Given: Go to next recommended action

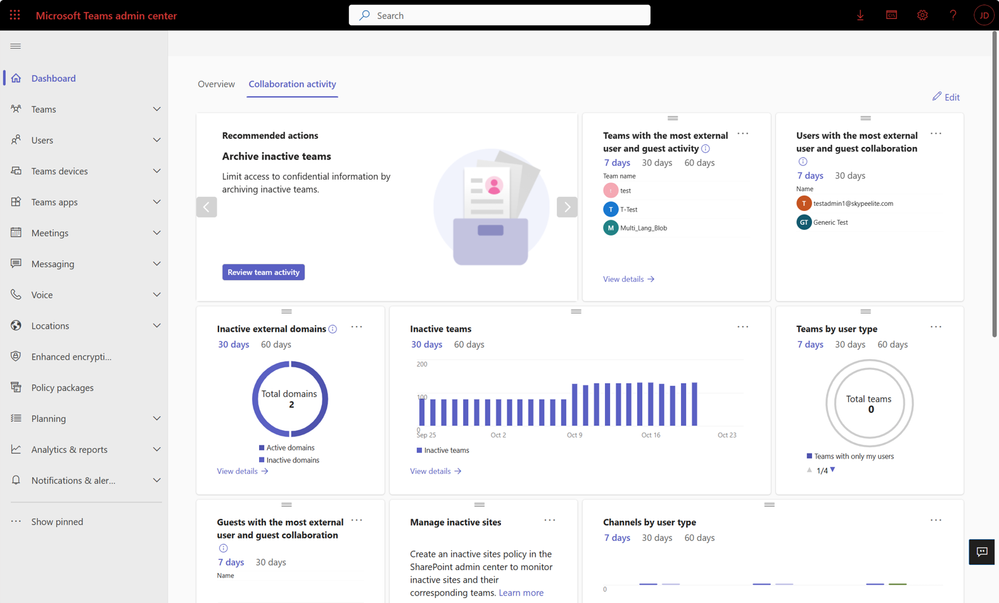Looking at the screenshot, I should pos(567,207).
